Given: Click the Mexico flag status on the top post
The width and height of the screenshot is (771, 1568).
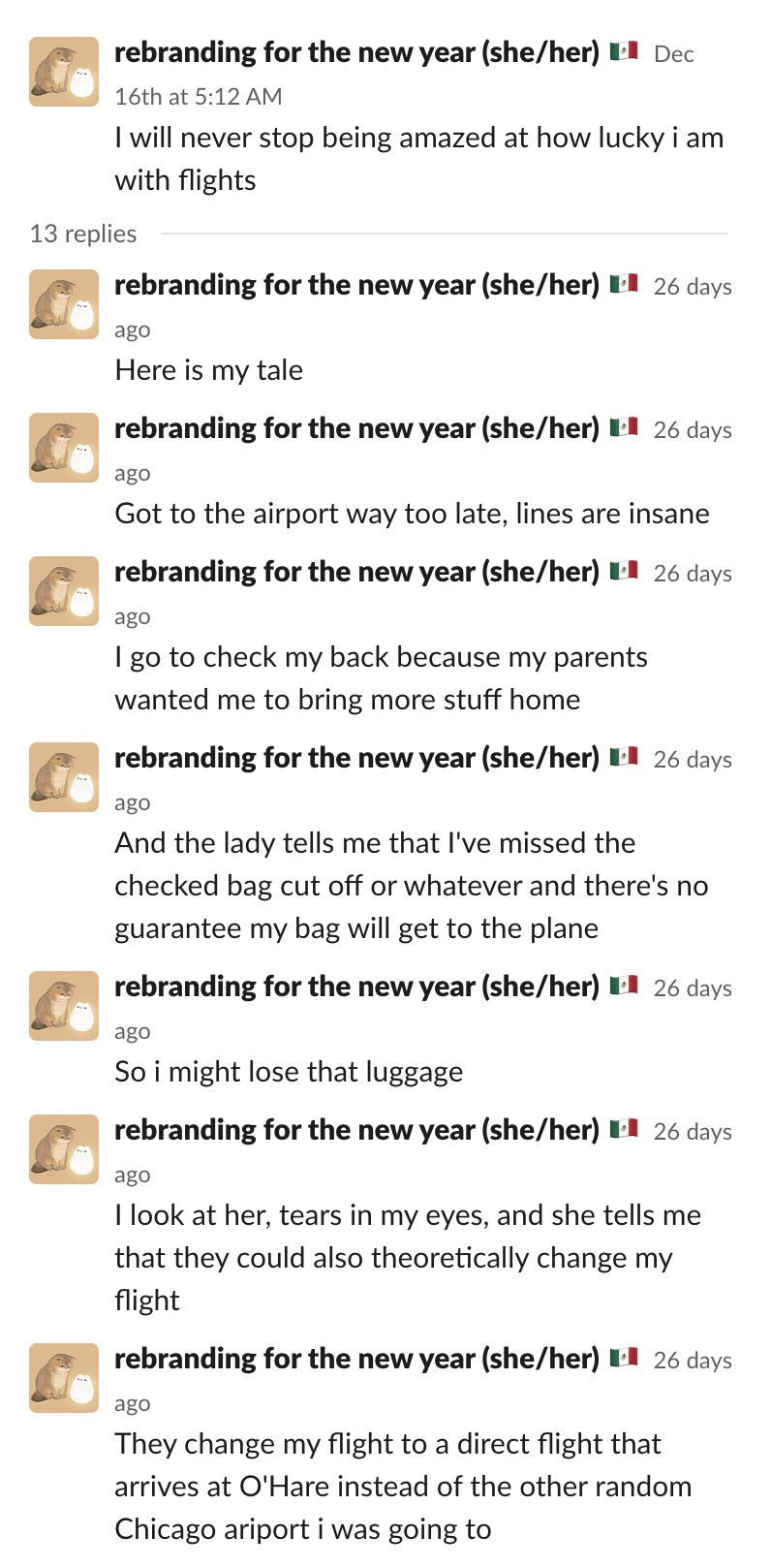Looking at the screenshot, I should pyautogui.click(x=624, y=51).
